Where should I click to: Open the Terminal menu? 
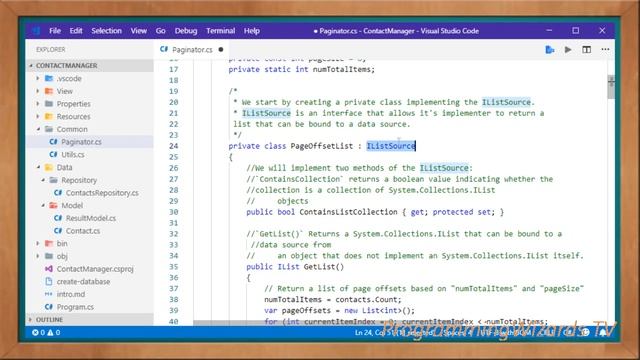coord(220,31)
